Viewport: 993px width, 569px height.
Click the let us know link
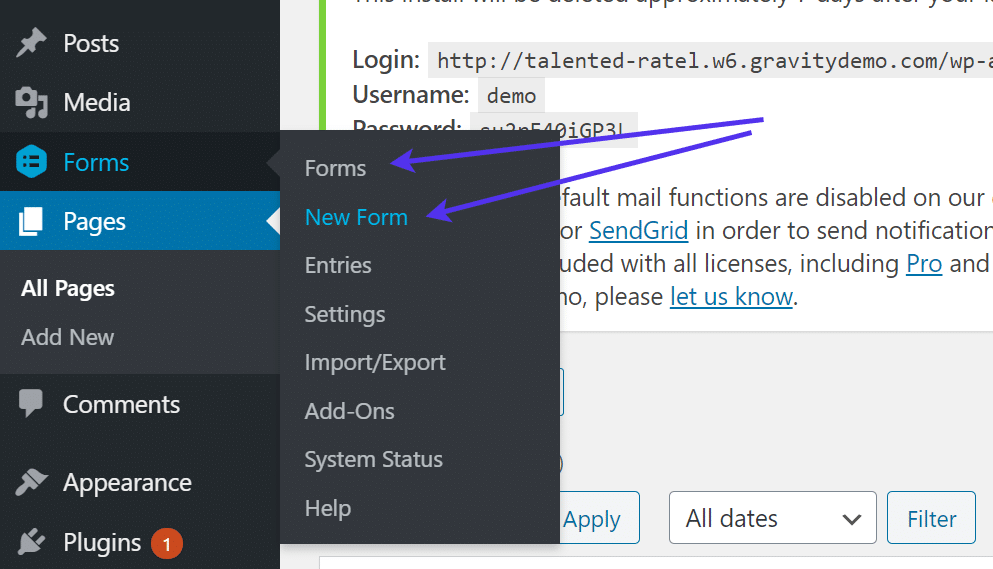731,296
